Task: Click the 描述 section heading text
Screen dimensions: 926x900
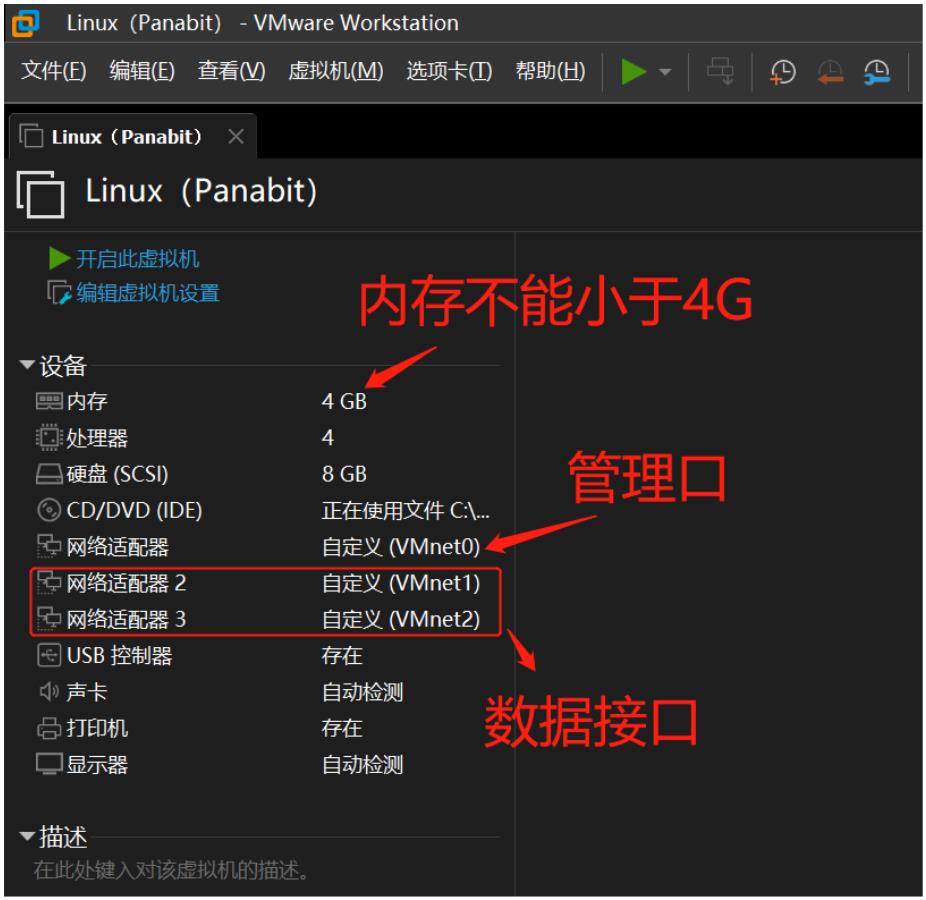Action: 63,837
